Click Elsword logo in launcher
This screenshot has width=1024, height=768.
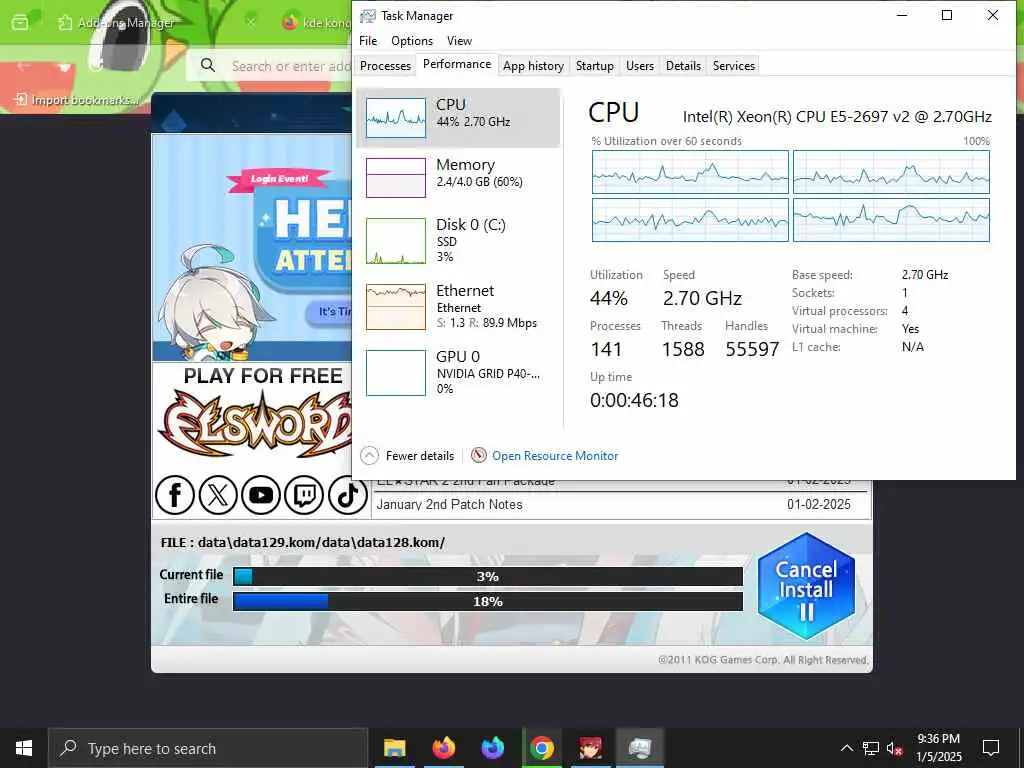256,424
